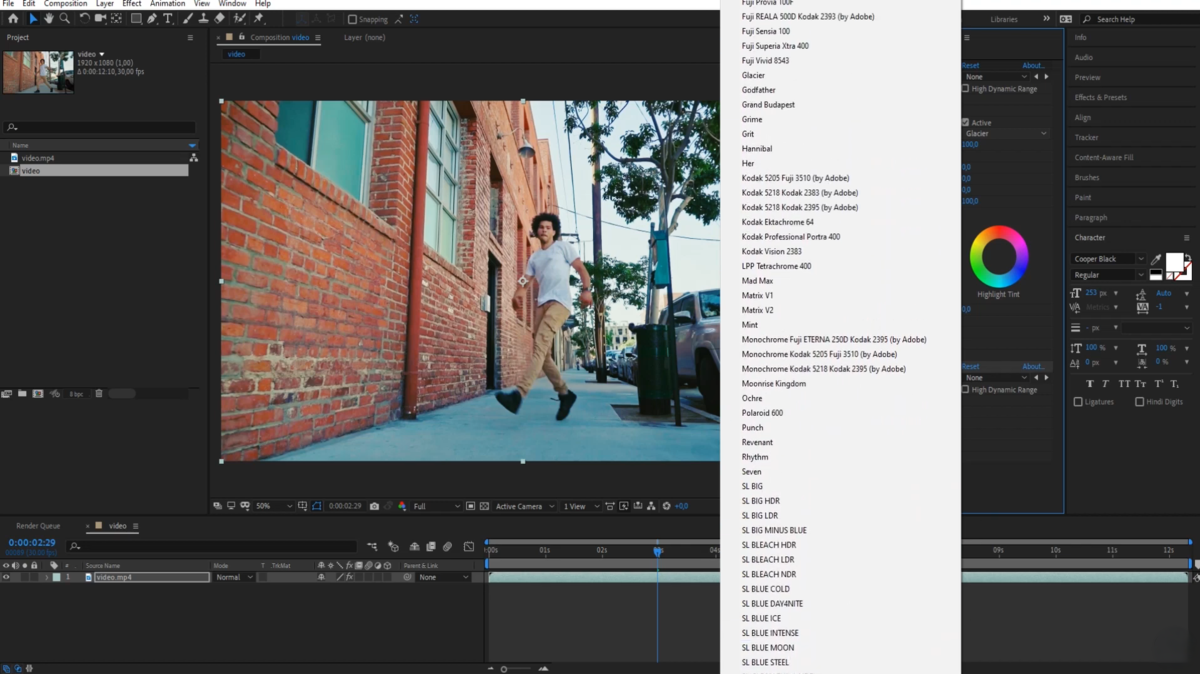The width and height of the screenshot is (1200, 674).
Task: Click the white fill color swatch
Action: click(1174, 262)
